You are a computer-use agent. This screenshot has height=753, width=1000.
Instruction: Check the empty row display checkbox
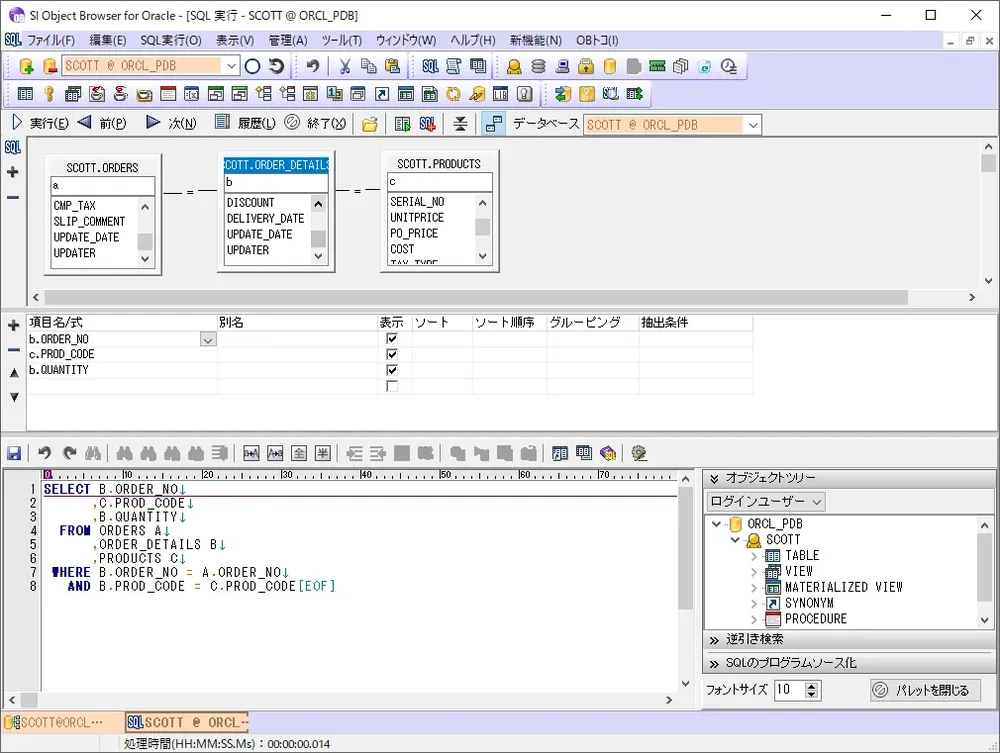[x=392, y=386]
